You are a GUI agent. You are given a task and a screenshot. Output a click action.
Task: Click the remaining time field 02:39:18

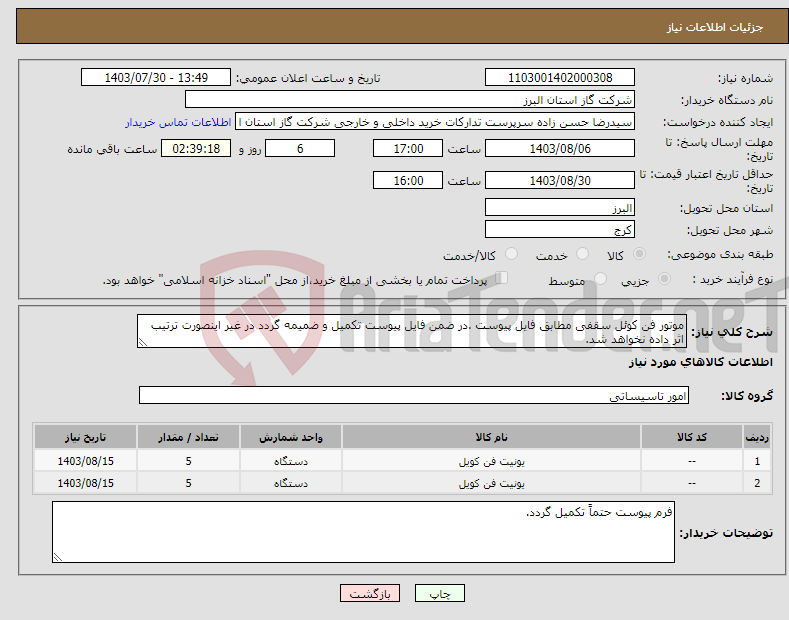pyautogui.click(x=196, y=148)
